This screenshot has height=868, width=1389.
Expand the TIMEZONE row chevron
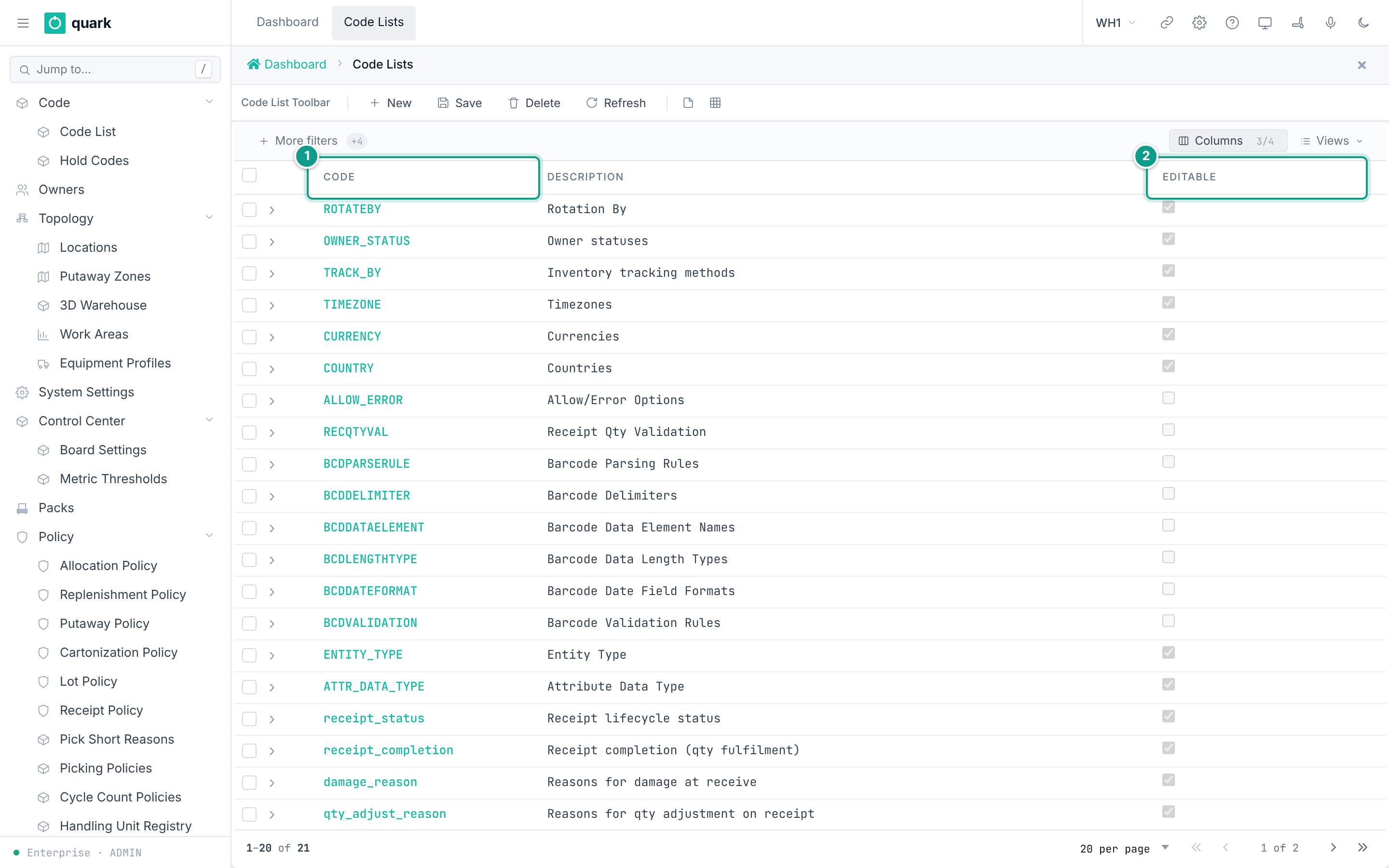click(x=272, y=305)
